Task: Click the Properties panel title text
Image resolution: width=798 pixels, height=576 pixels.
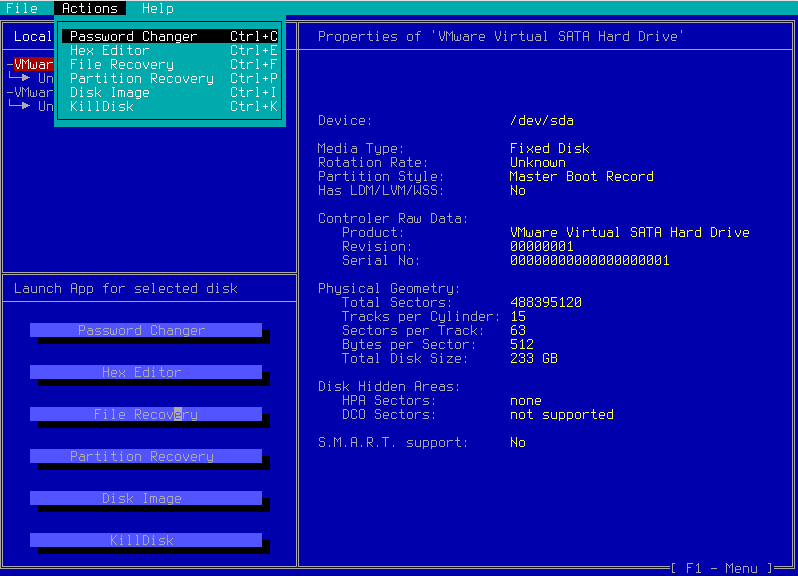Action: 500,36
